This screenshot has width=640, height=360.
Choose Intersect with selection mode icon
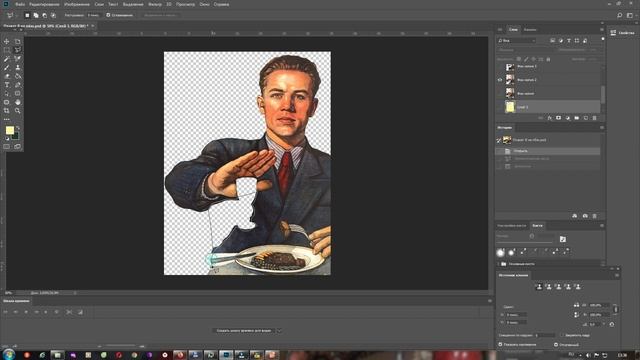point(53,15)
